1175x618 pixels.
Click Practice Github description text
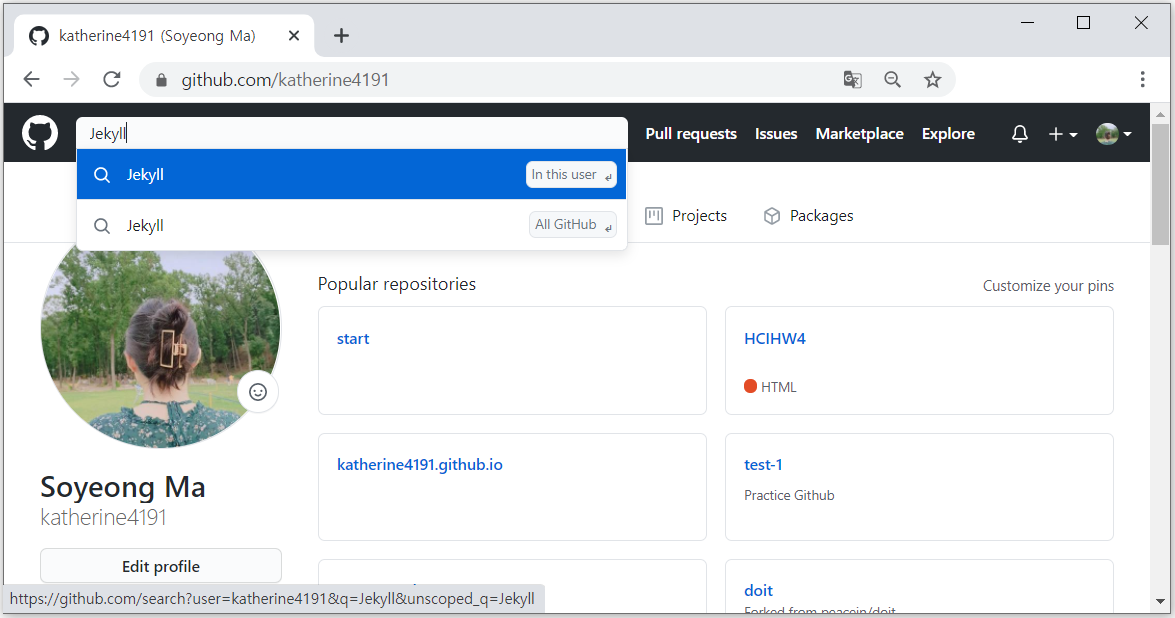789,495
